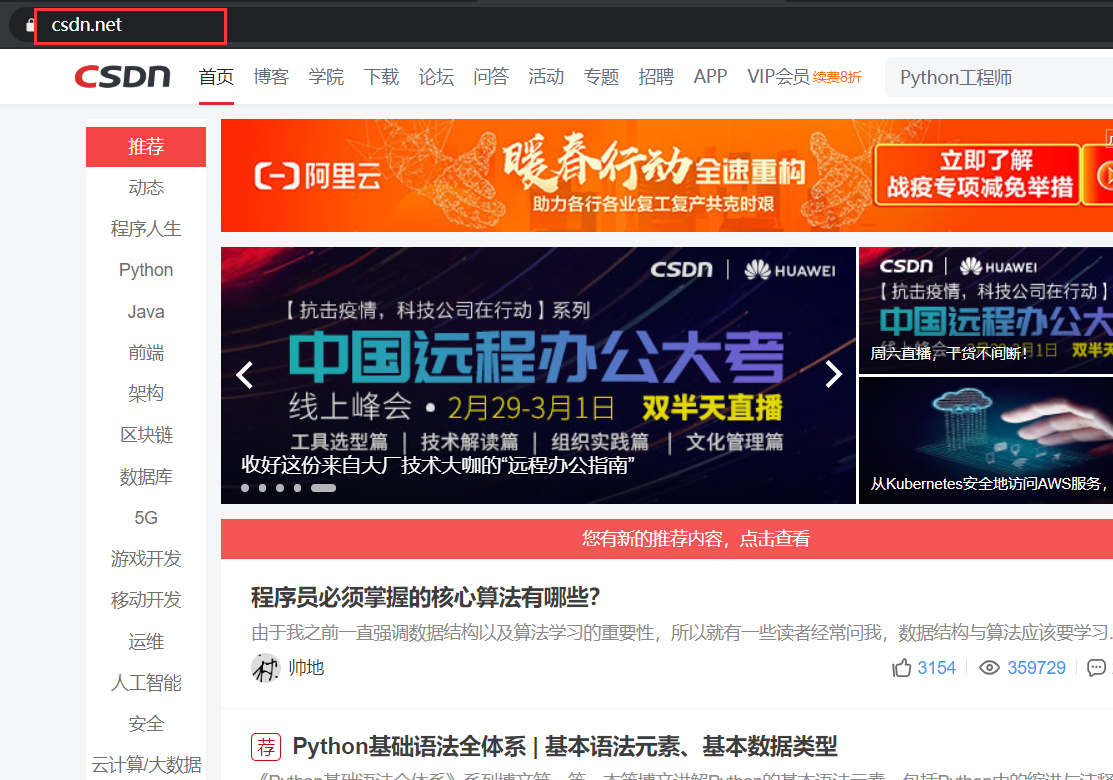The height and width of the screenshot is (780, 1113).
Task: Click the red 荐 badge icon
Action: tap(266, 747)
